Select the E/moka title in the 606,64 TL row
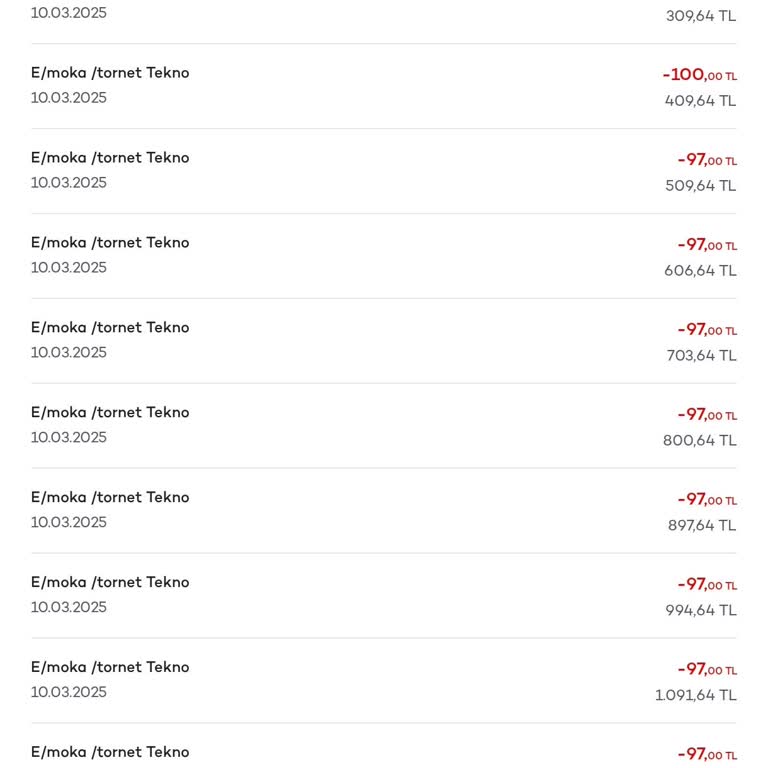768x768 pixels. (110, 243)
